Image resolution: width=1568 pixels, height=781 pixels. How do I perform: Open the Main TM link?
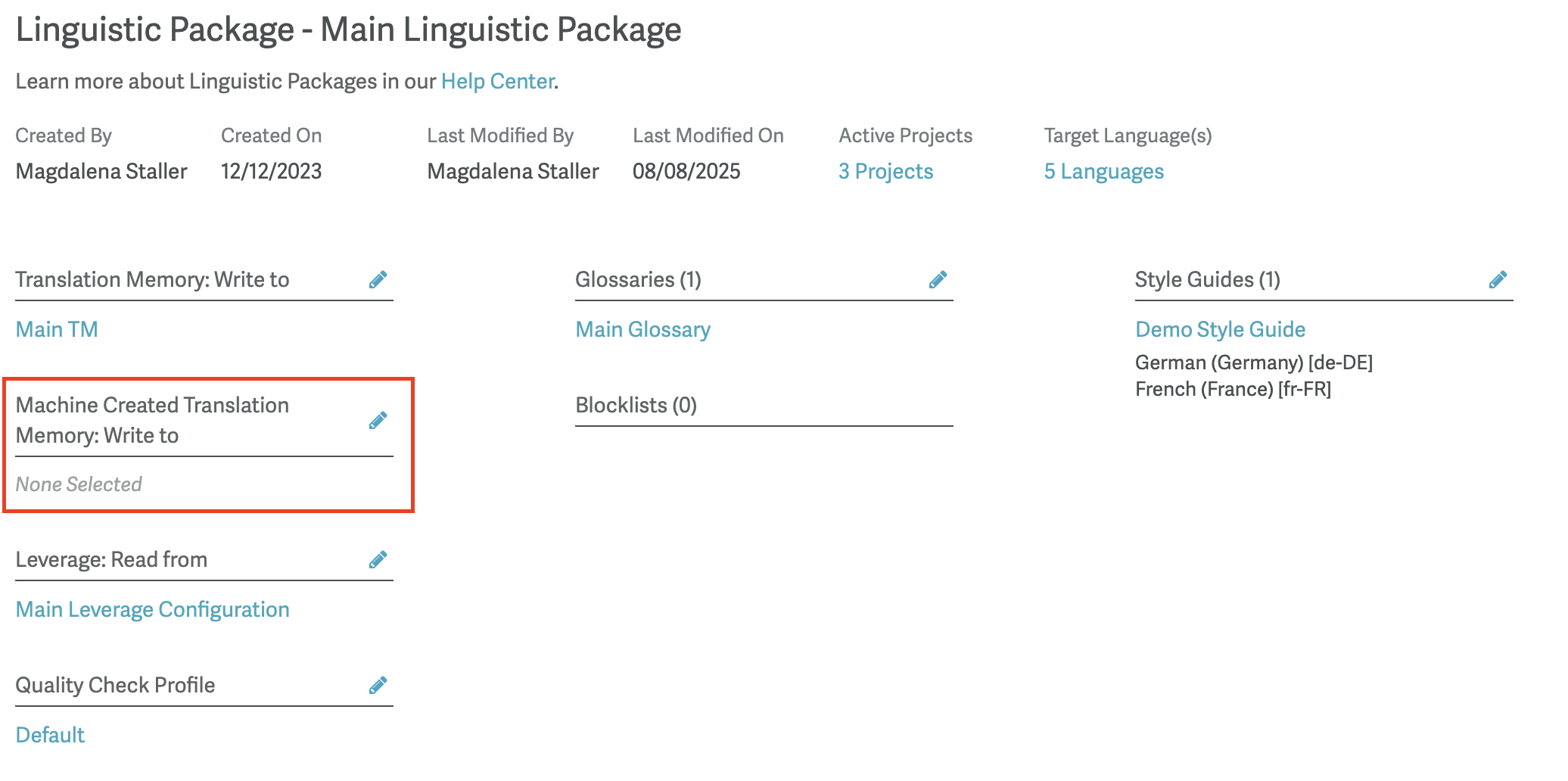[57, 330]
